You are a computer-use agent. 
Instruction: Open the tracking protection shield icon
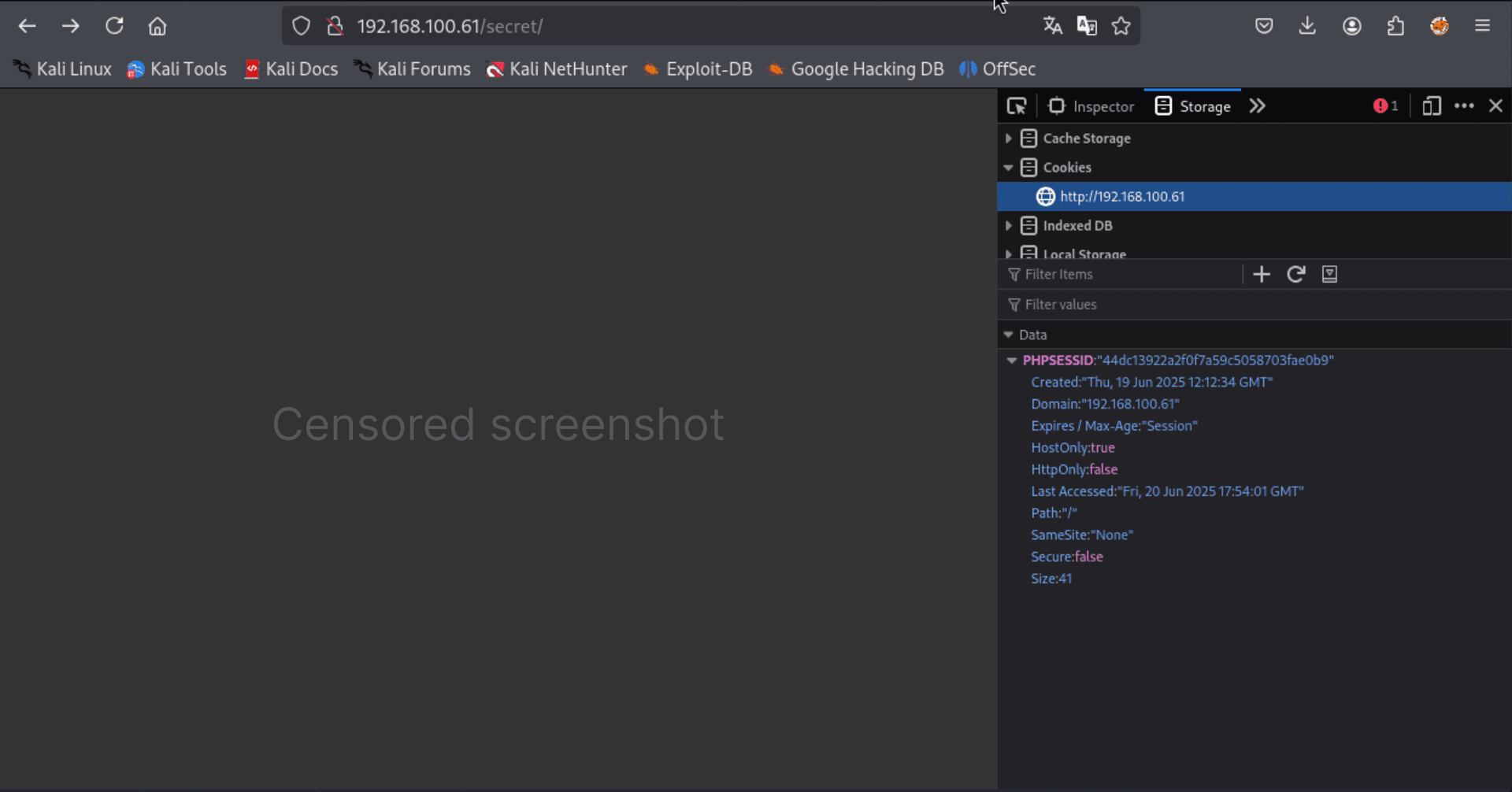(x=301, y=26)
